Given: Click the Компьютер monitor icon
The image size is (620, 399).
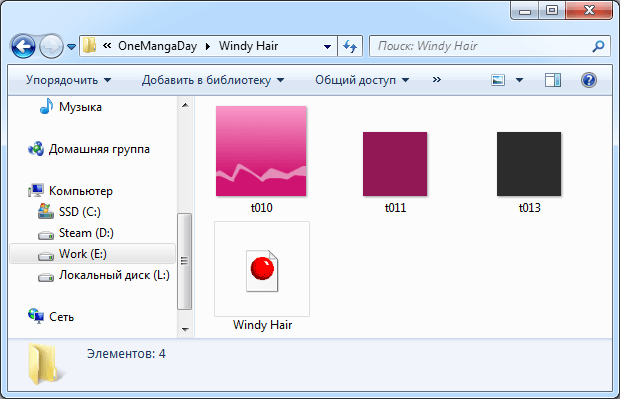Looking at the screenshot, I should click(x=36, y=191).
